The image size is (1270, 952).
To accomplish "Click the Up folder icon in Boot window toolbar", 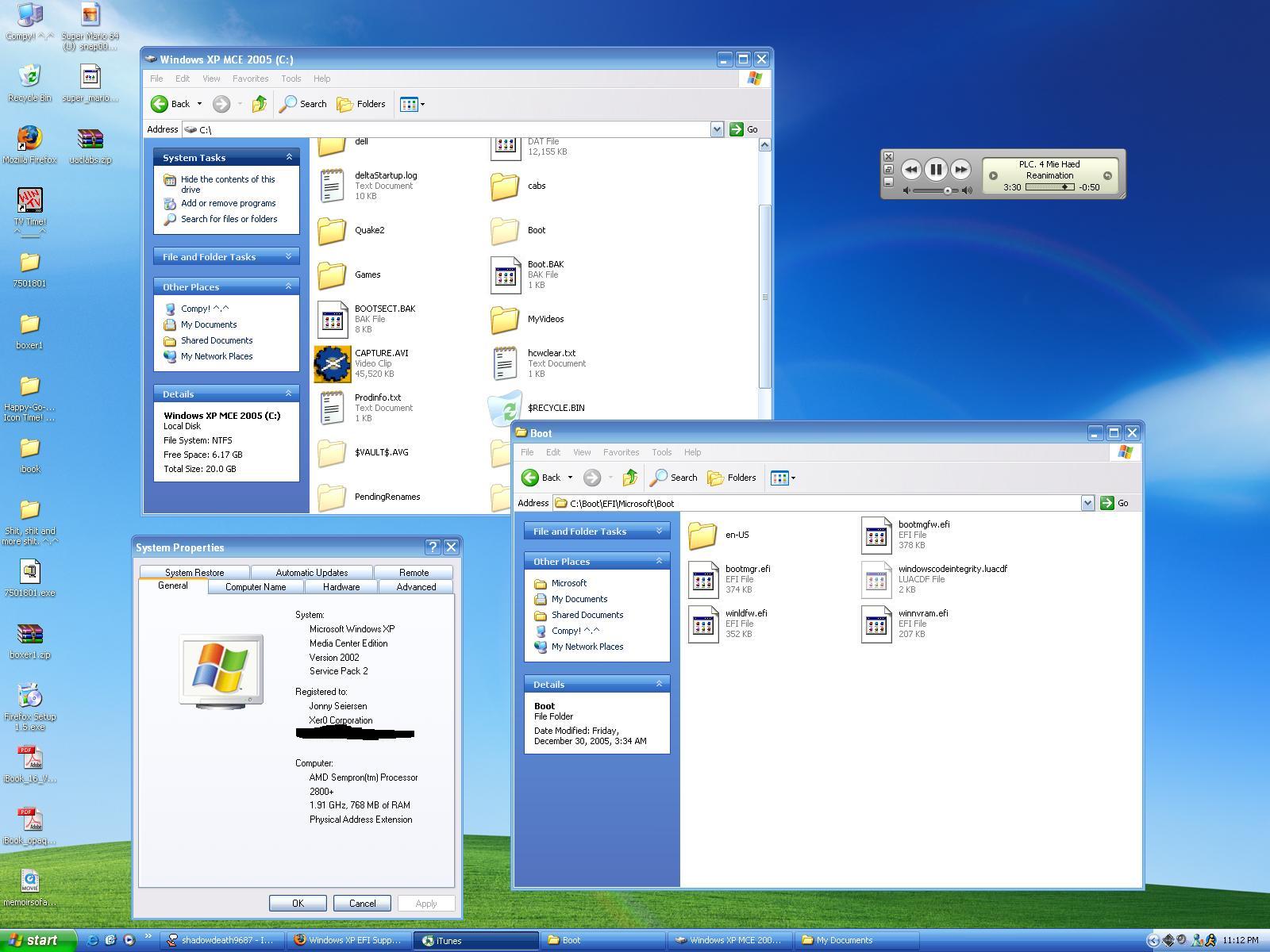I will tap(629, 478).
